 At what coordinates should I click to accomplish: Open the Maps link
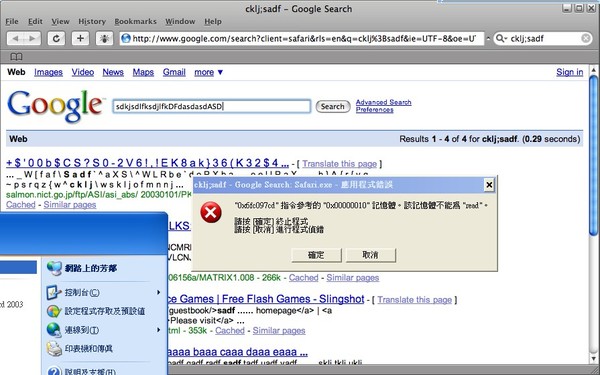[143, 72]
